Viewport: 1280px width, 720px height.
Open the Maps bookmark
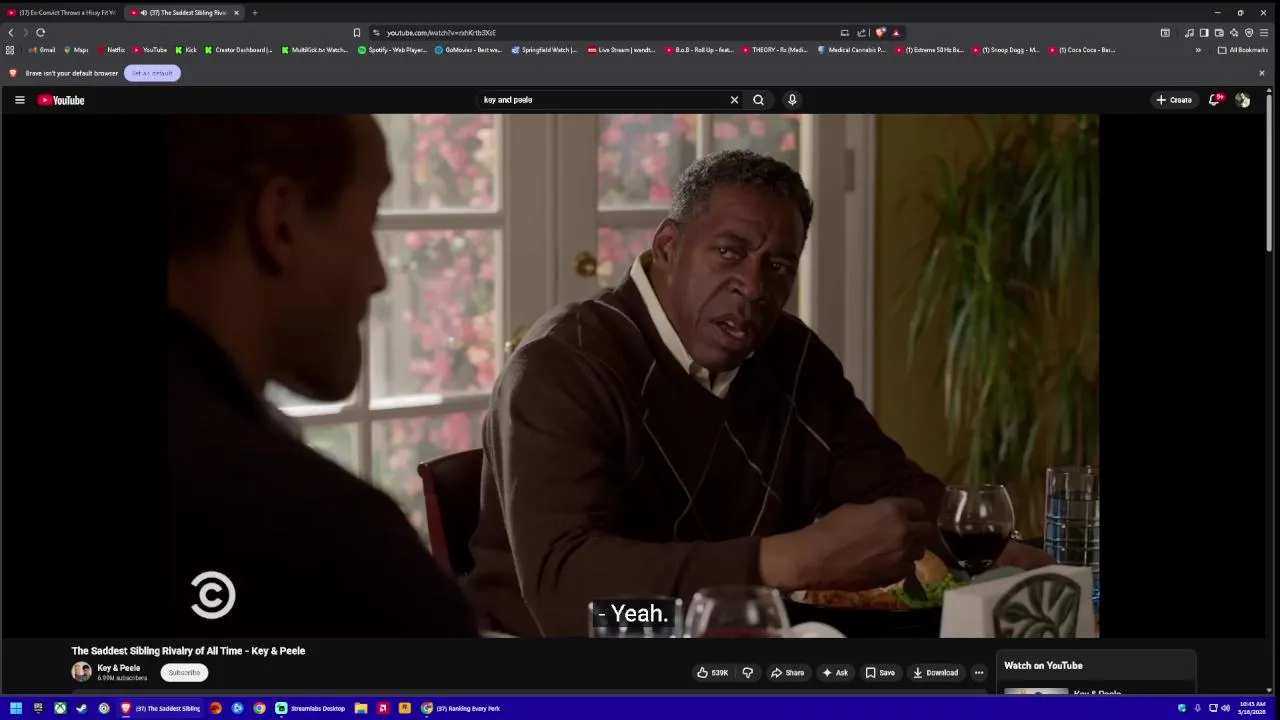pos(76,50)
